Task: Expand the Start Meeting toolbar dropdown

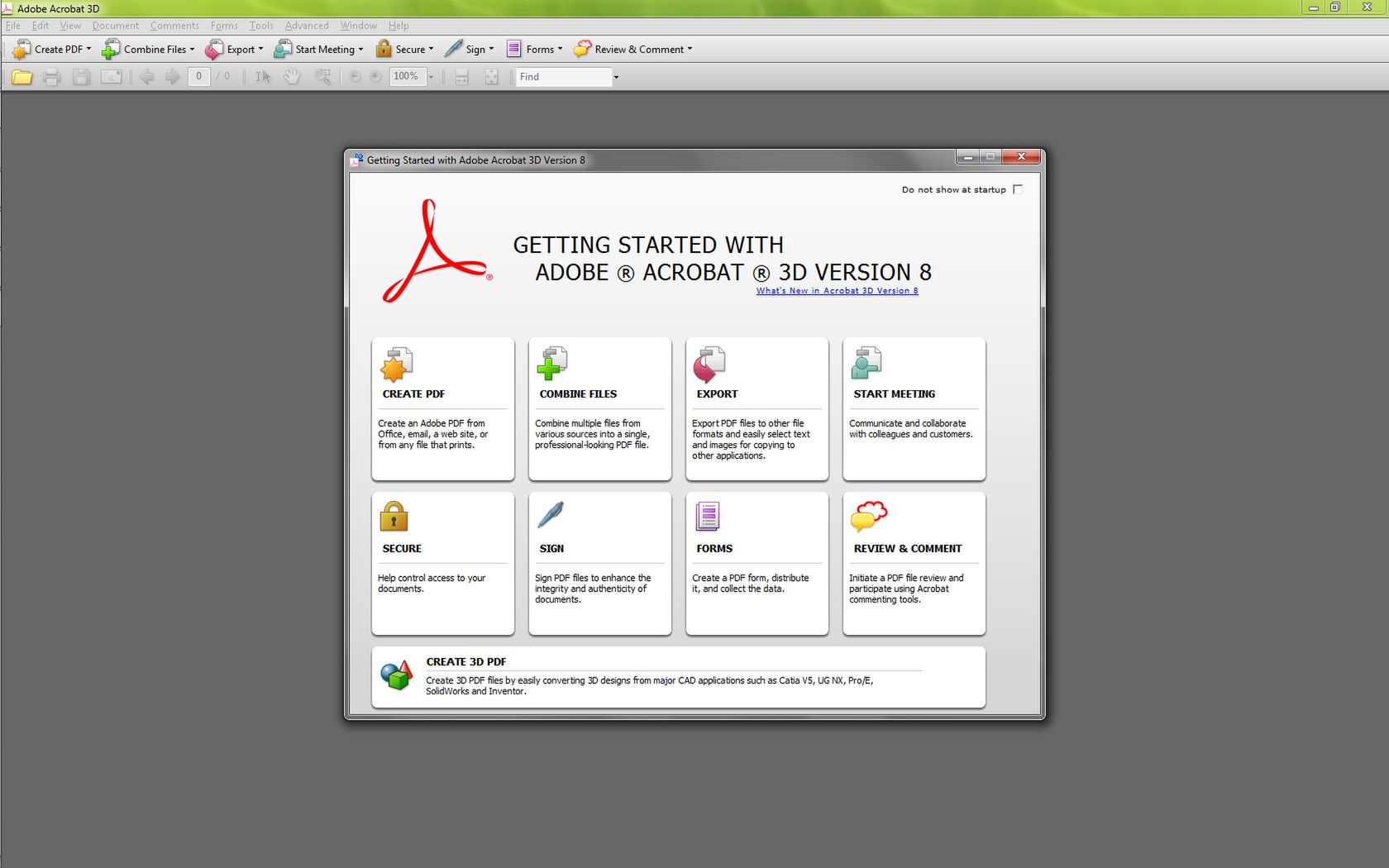Action: tap(360, 49)
